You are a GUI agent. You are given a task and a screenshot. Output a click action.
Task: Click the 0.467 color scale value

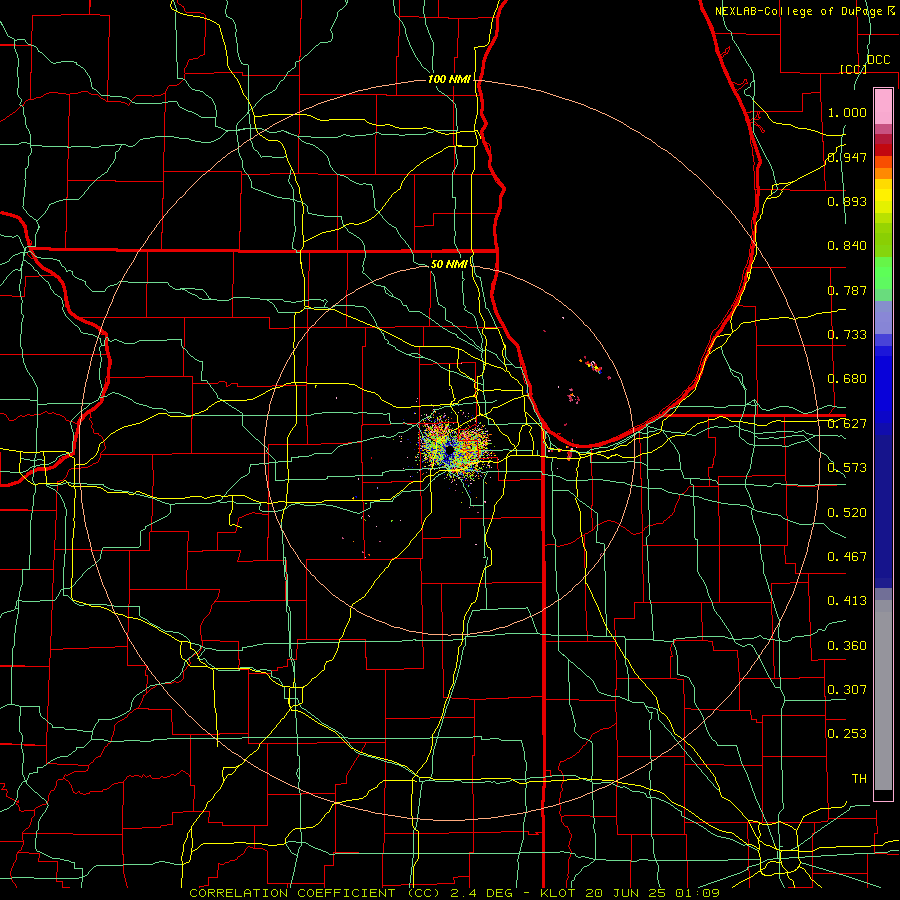tap(847, 557)
